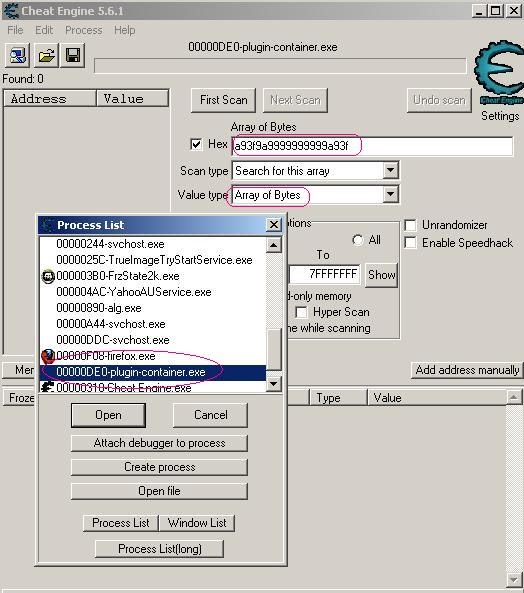Click the Type column header

click(338, 398)
